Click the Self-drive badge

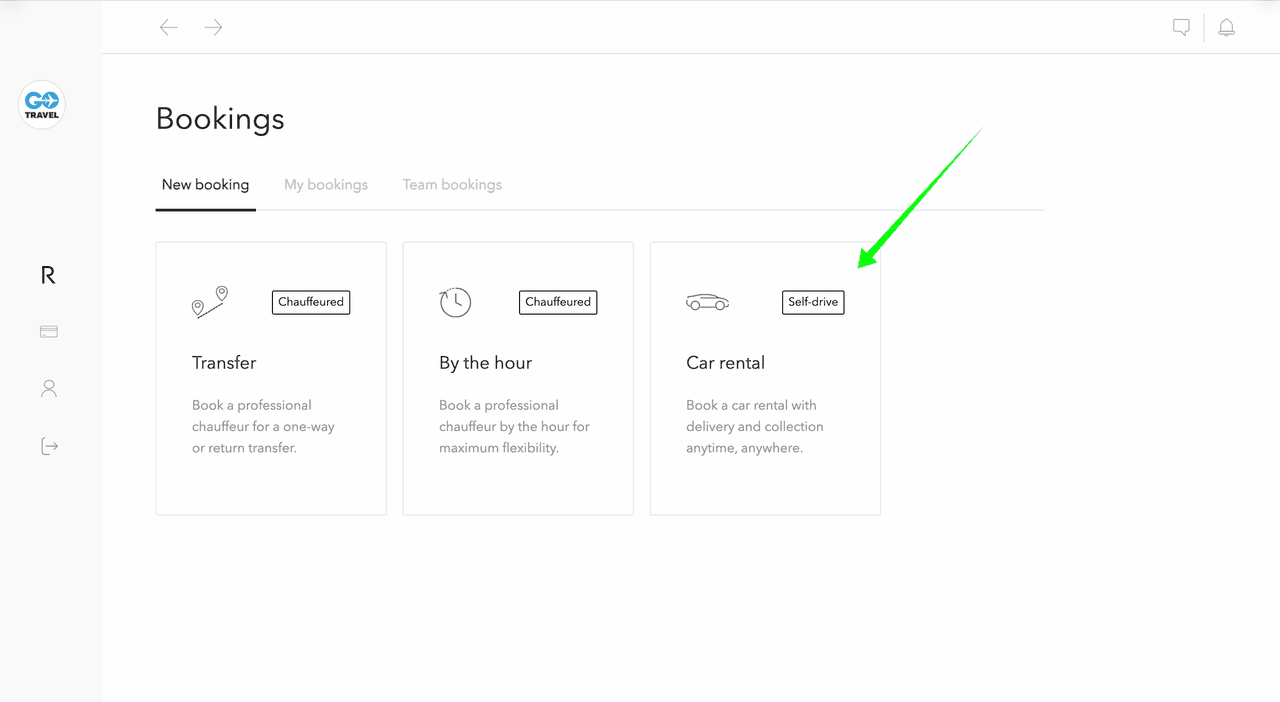[813, 302]
